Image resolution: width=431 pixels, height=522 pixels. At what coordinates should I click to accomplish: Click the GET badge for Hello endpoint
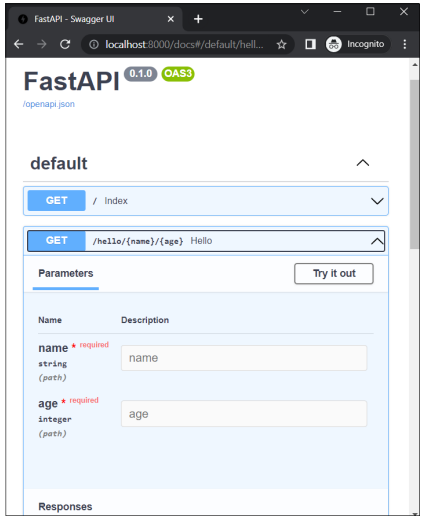click(x=57, y=241)
